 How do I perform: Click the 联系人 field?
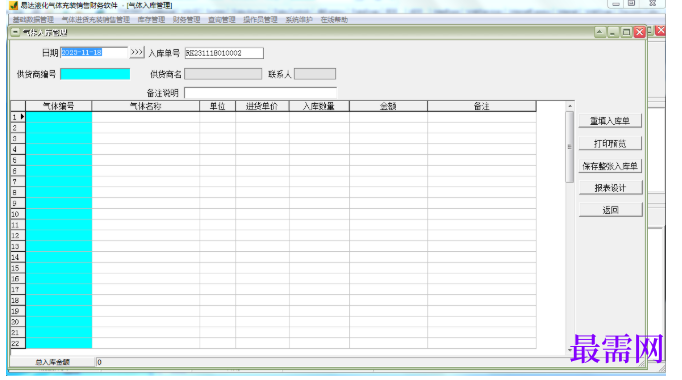pos(315,74)
